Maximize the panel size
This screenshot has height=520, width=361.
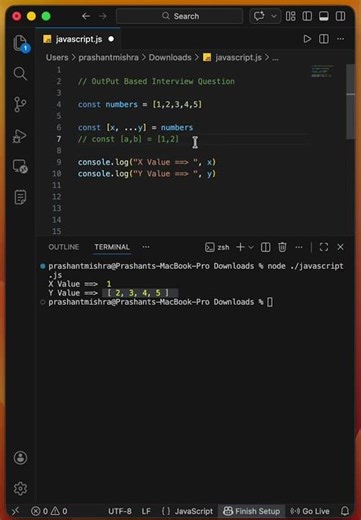point(324,247)
